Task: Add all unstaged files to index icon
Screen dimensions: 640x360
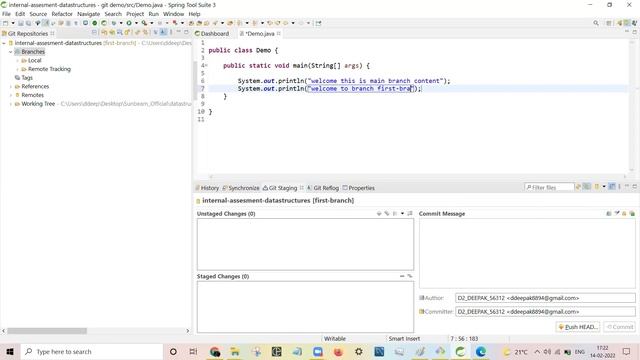Action: [387, 213]
